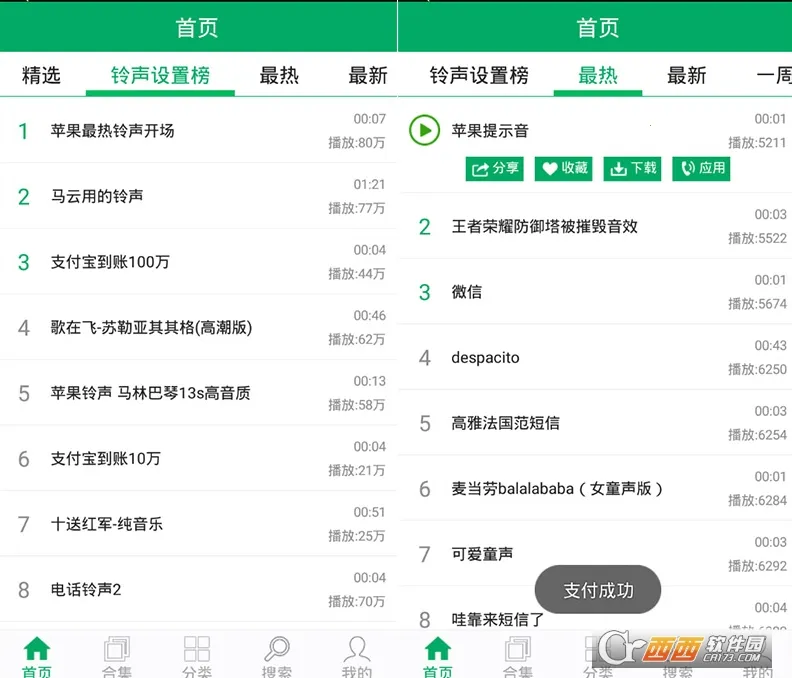The height and width of the screenshot is (678, 792).
Task: Select the 支付宝到账100万 ringtone
Action: click(110, 262)
